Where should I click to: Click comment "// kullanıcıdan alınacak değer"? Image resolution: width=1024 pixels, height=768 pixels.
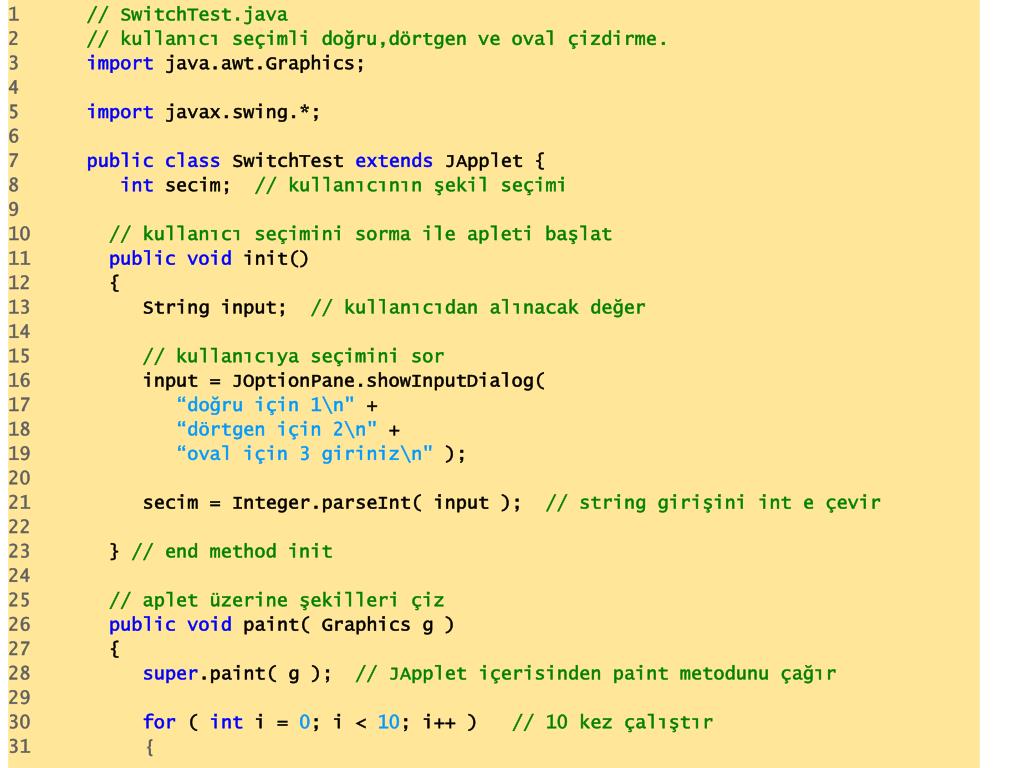pyautogui.click(x=478, y=308)
